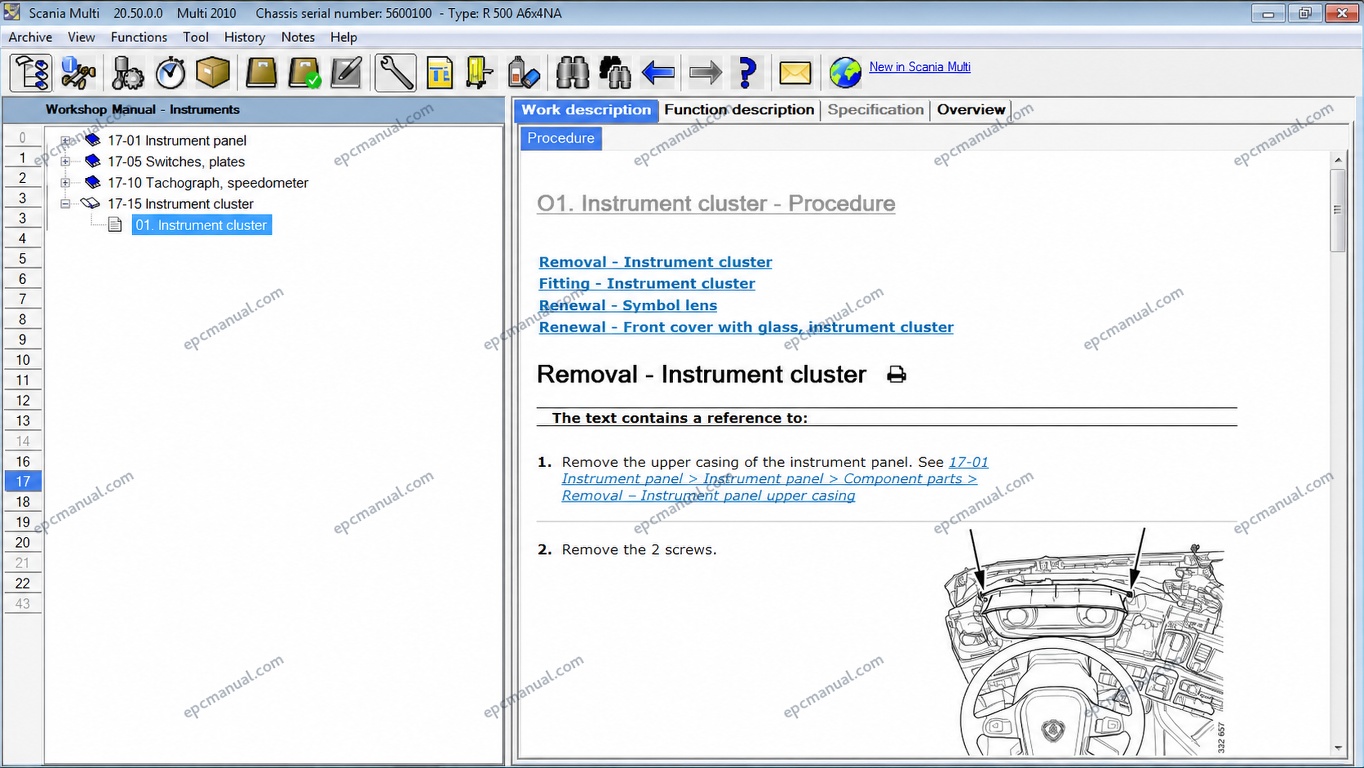Open the Help menu

[344, 37]
